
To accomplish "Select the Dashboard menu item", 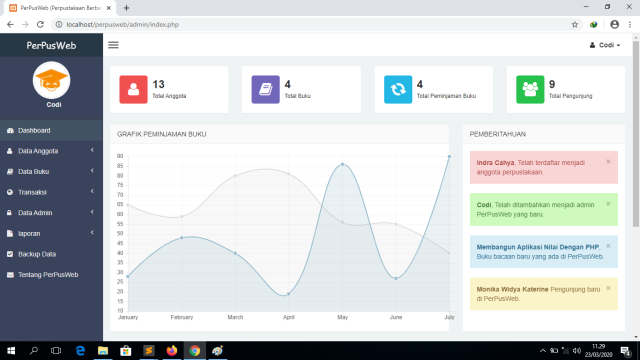I will 51,131.
